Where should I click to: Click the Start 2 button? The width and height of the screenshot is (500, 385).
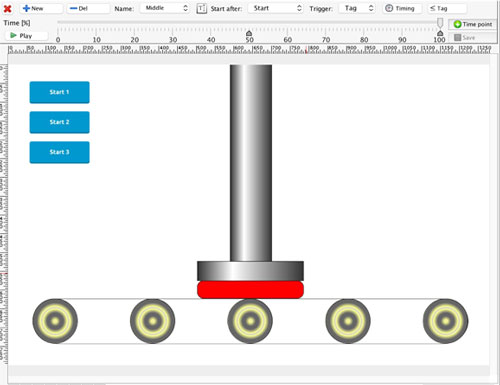[59, 122]
